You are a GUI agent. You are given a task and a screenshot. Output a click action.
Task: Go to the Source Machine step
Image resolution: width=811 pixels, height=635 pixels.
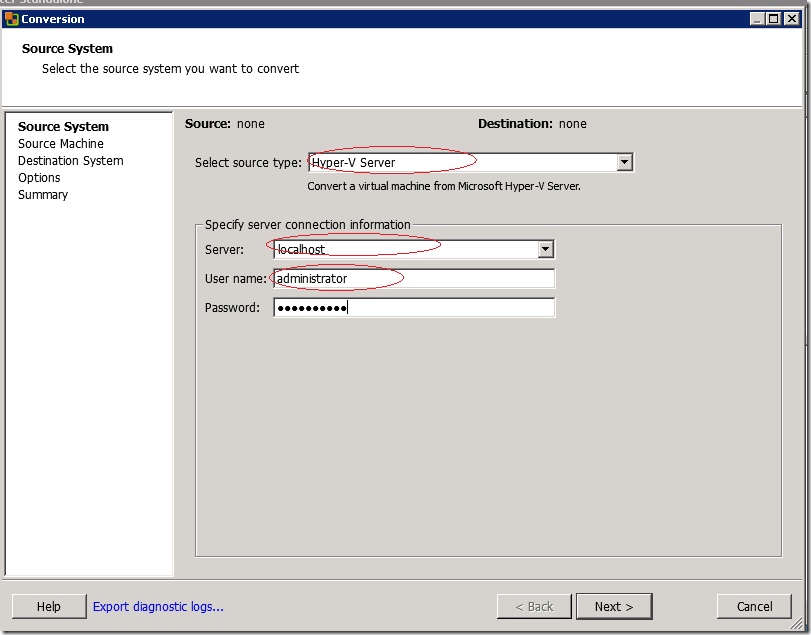[x=60, y=144]
